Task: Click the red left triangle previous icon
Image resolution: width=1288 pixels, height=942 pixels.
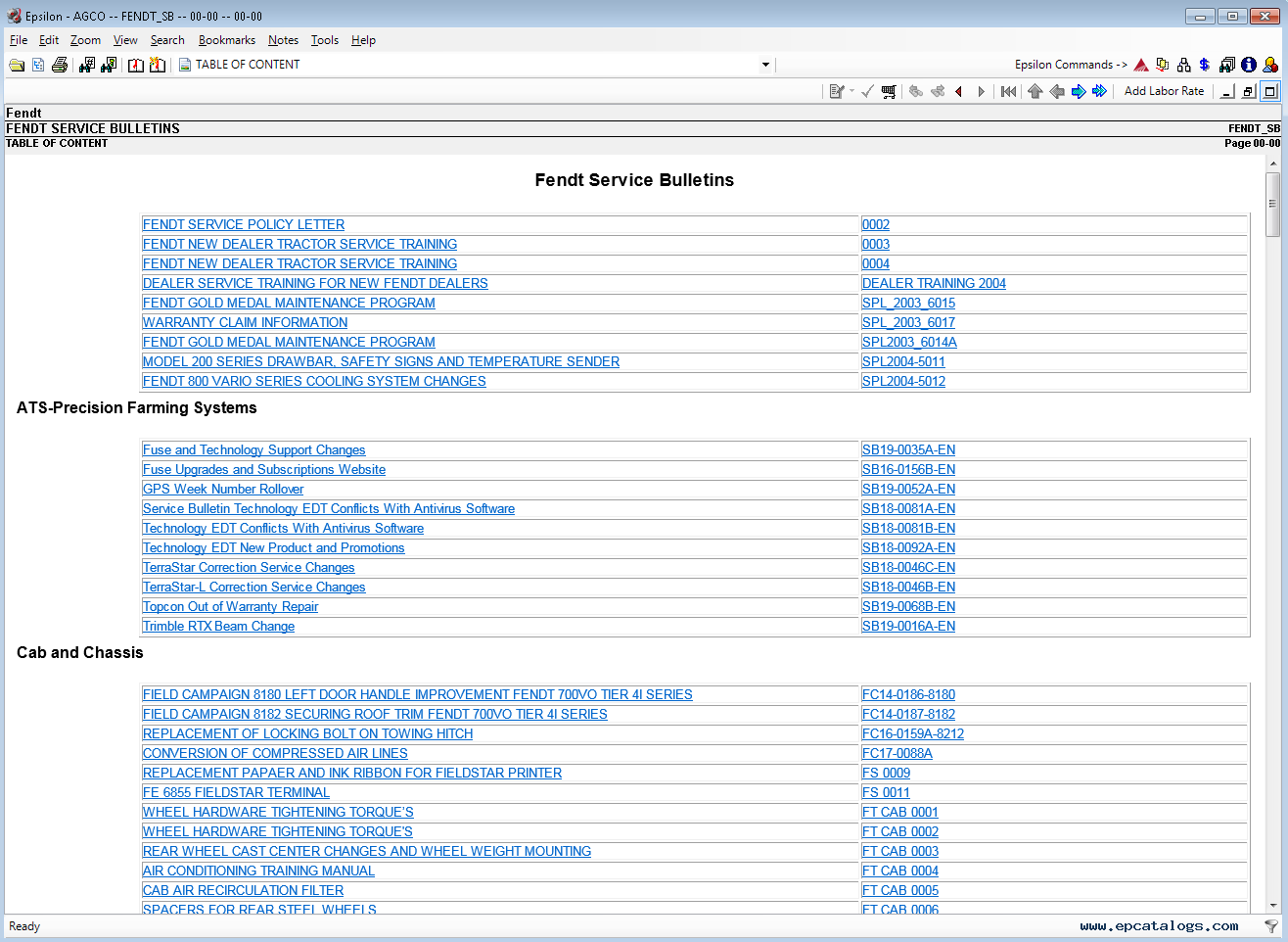Action: 959,91
